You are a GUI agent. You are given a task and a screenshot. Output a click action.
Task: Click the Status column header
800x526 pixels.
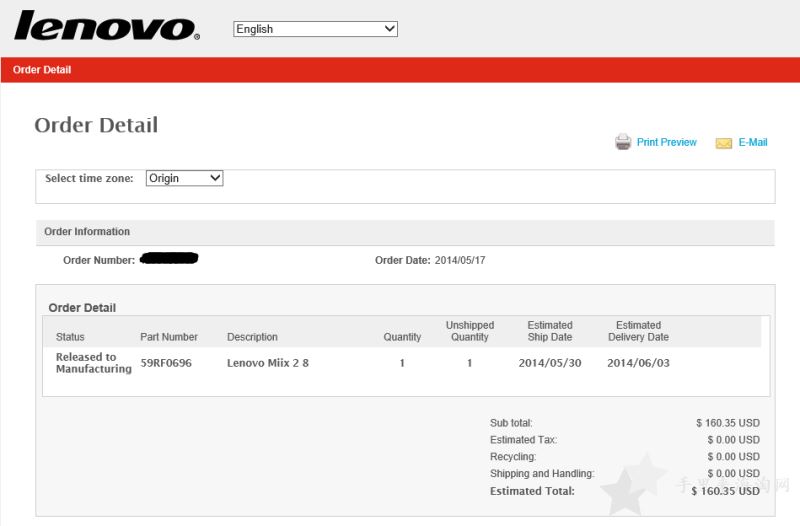point(70,337)
